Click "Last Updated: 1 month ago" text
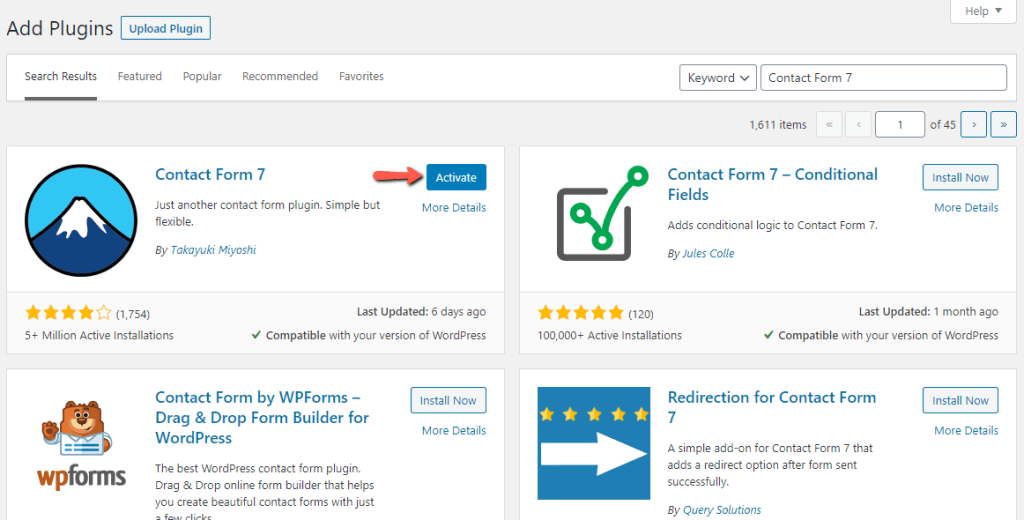The height and width of the screenshot is (520, 1024). [929, 312]
